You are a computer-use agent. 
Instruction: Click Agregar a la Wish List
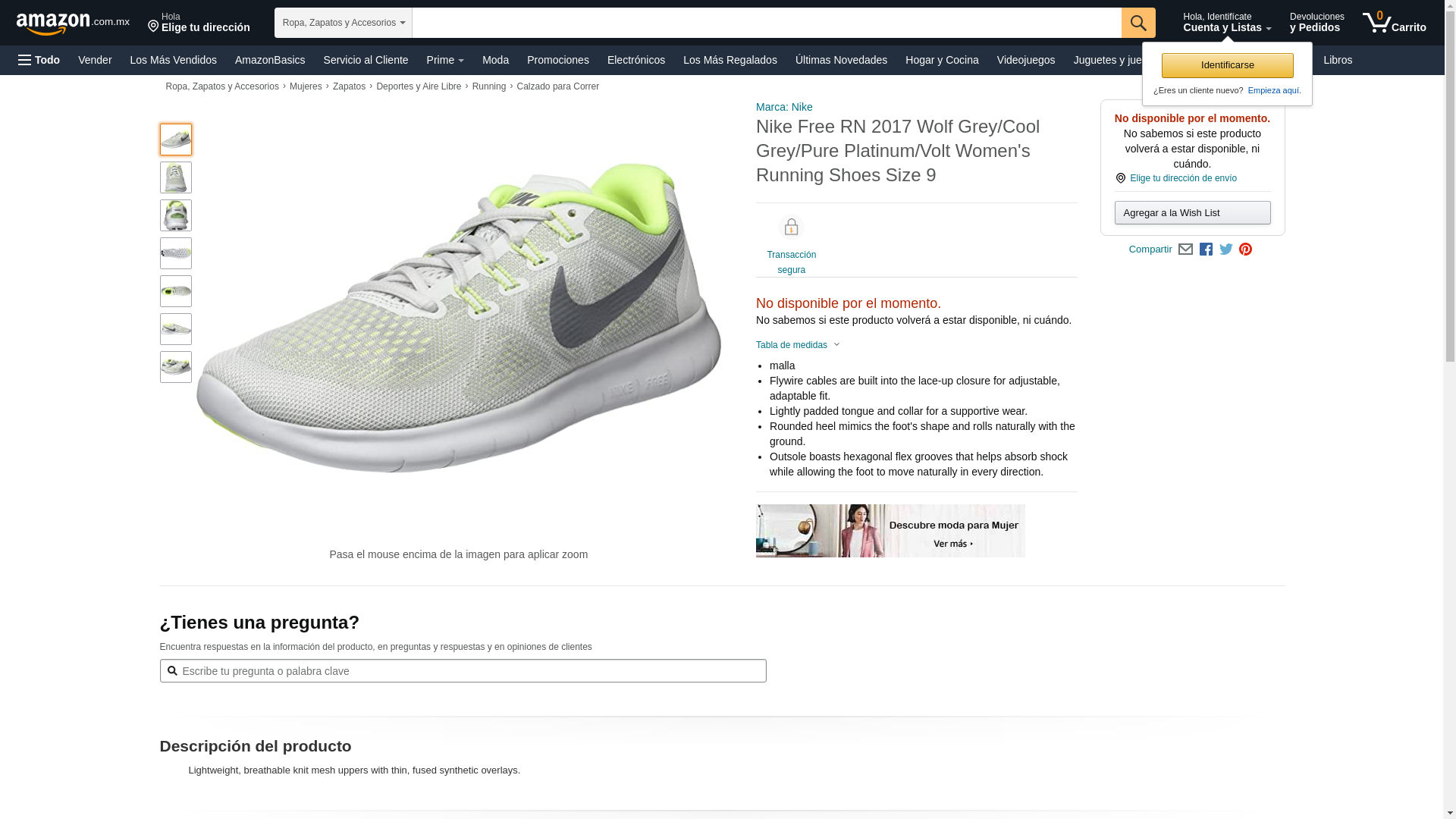(x=1192, y=213)
